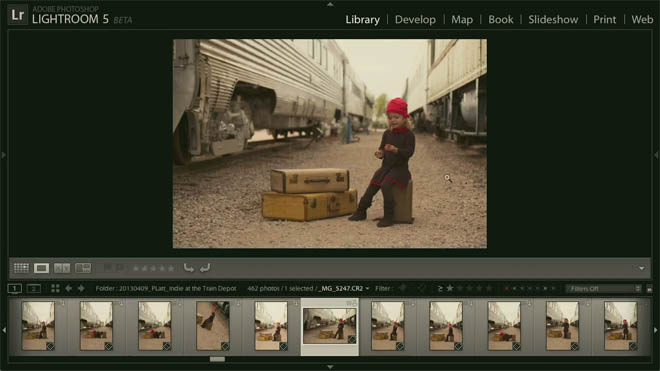Toggle the unflagged filter icon
The height and width of the screenshot is (371, 660).
422,288
